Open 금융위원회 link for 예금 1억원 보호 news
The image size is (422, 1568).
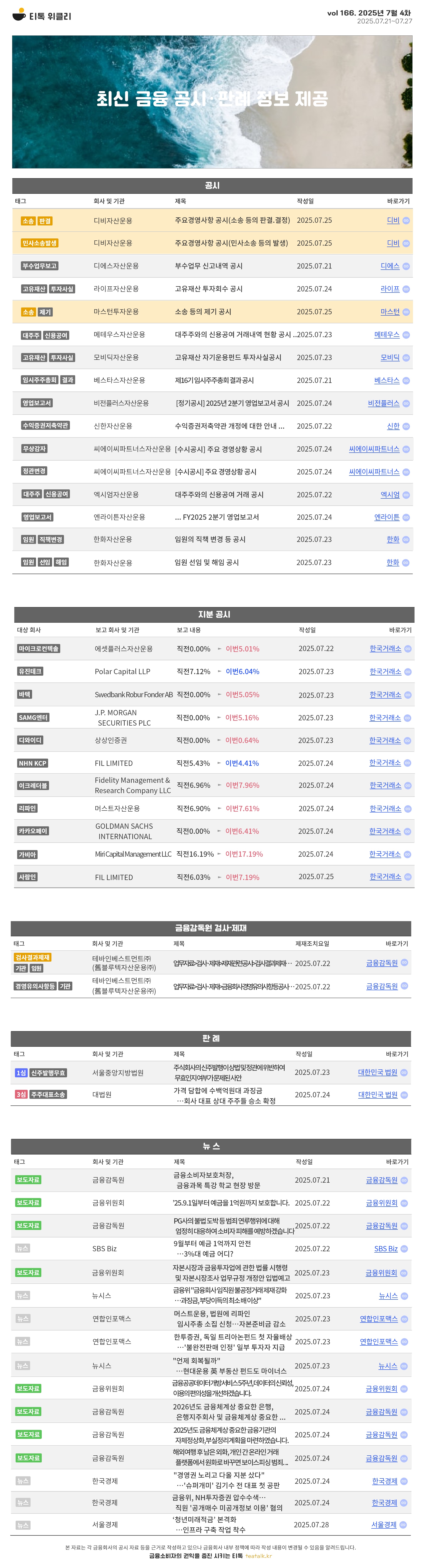[382, 1203]
